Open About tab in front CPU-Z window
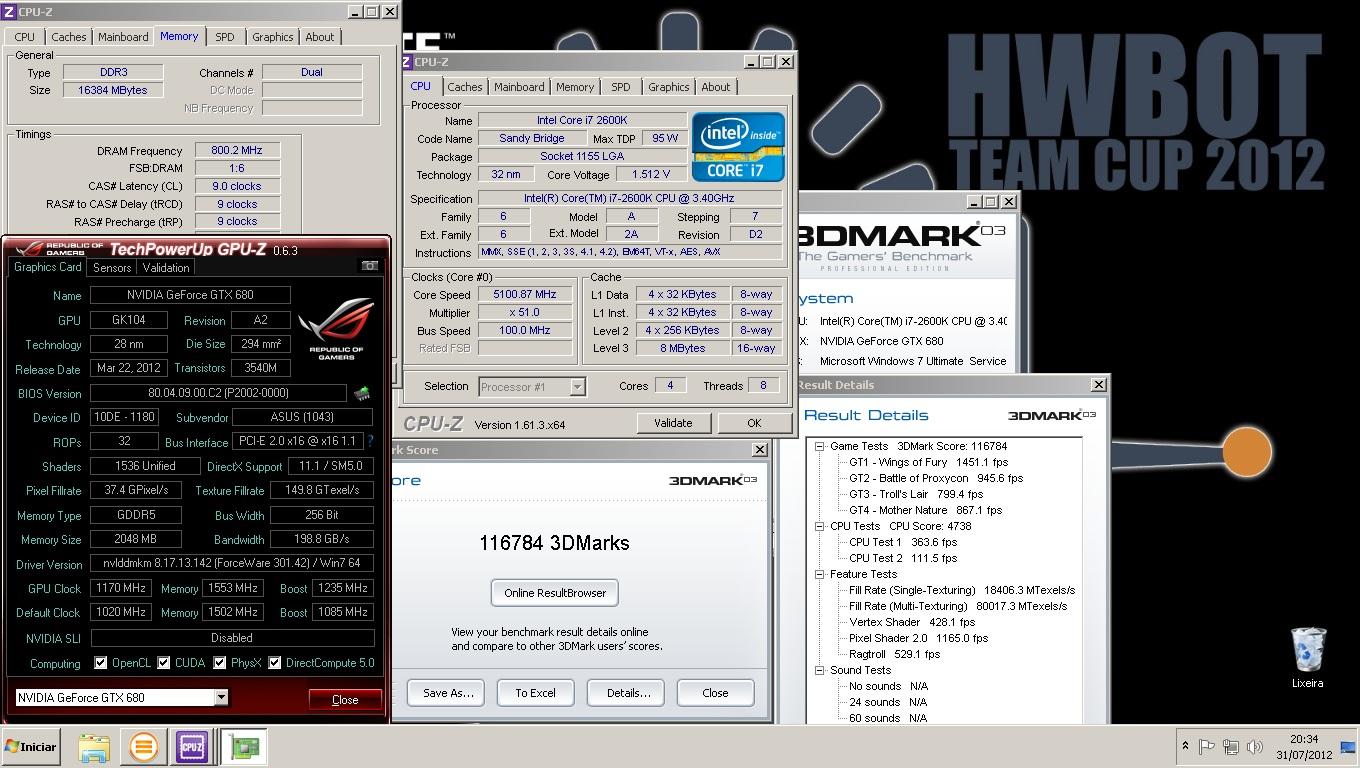 click(x=716, y=87)
